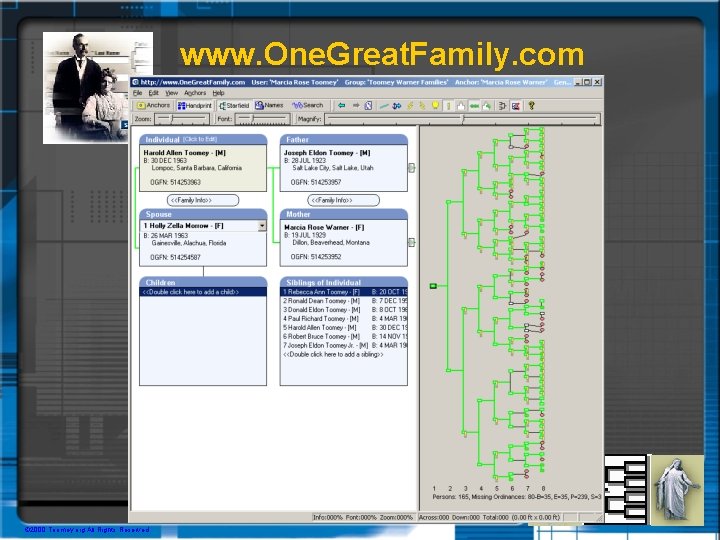Click the page document toolbar icon
Screen dimensions: 720x540
point(368,106)
